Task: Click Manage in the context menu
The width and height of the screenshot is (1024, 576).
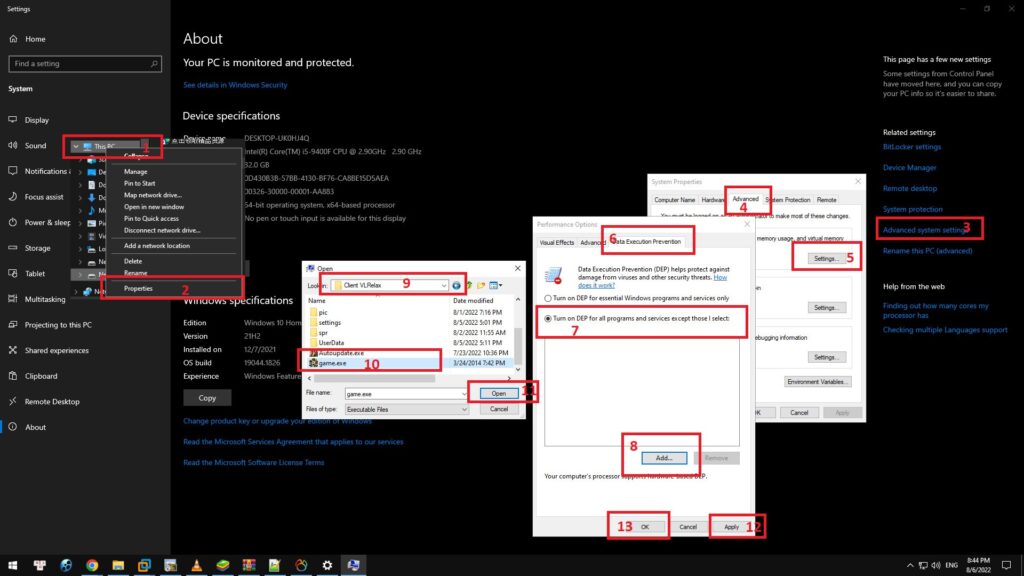Action: click(x=136, y=172)
